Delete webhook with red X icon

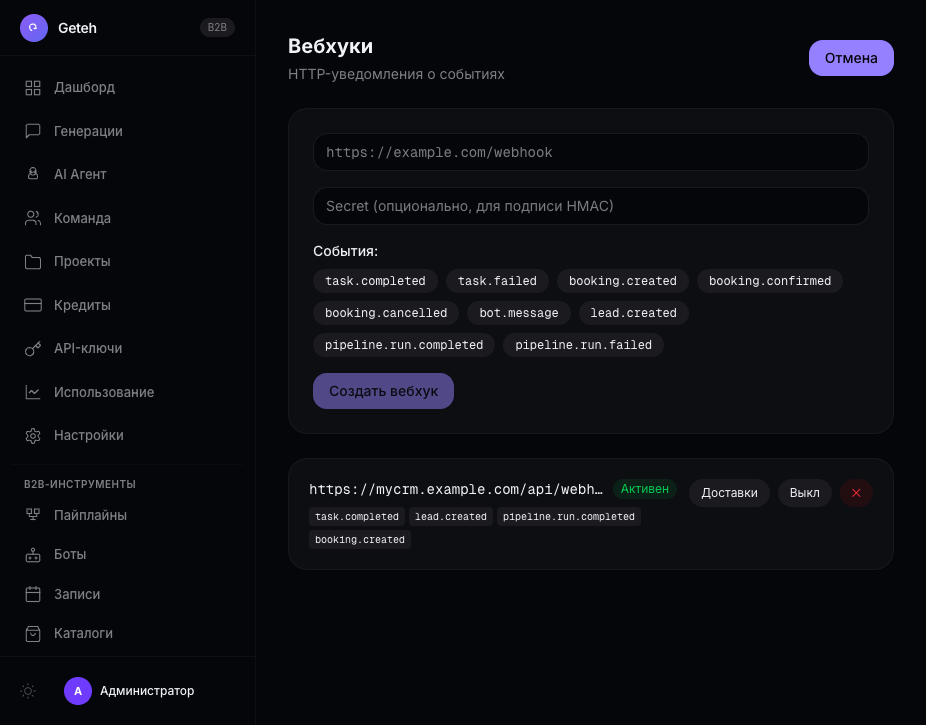click(856, 493)
